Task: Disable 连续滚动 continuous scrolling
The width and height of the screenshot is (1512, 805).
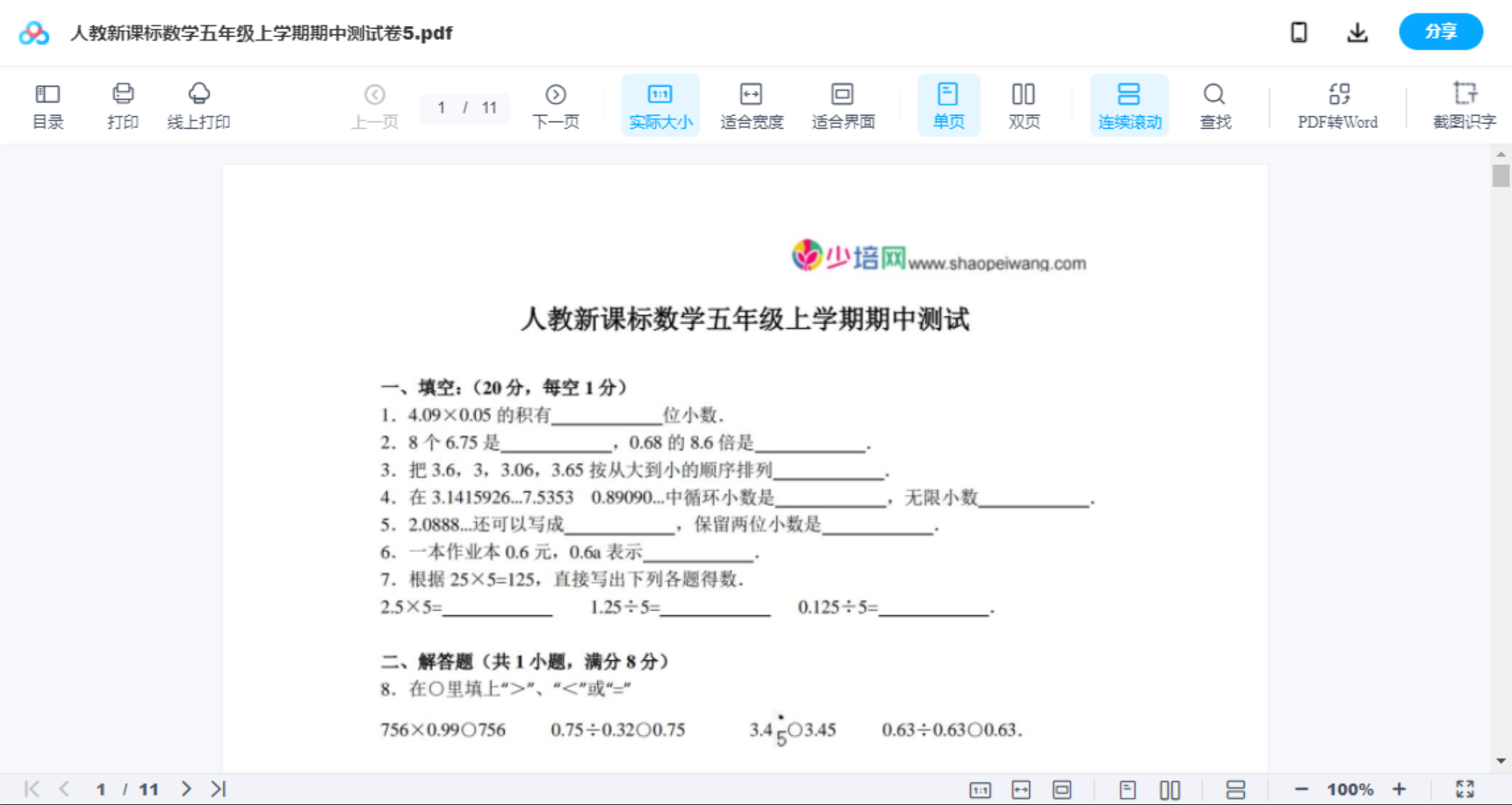Action: coord(1129,105)
